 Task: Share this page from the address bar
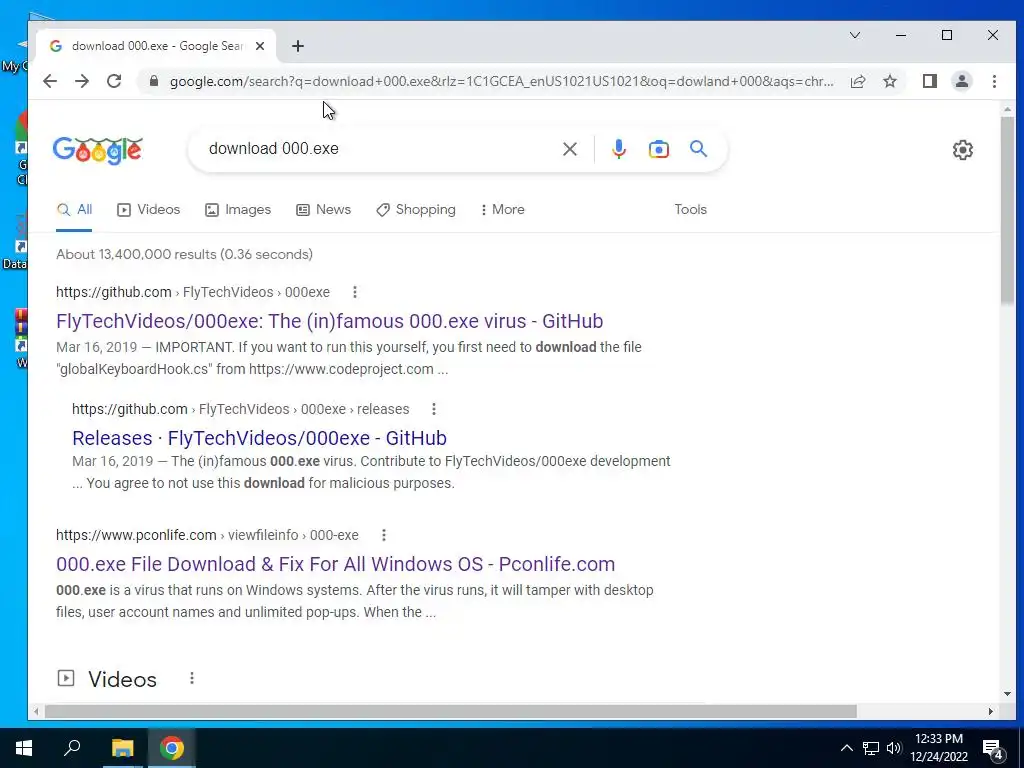click(857, 81)
